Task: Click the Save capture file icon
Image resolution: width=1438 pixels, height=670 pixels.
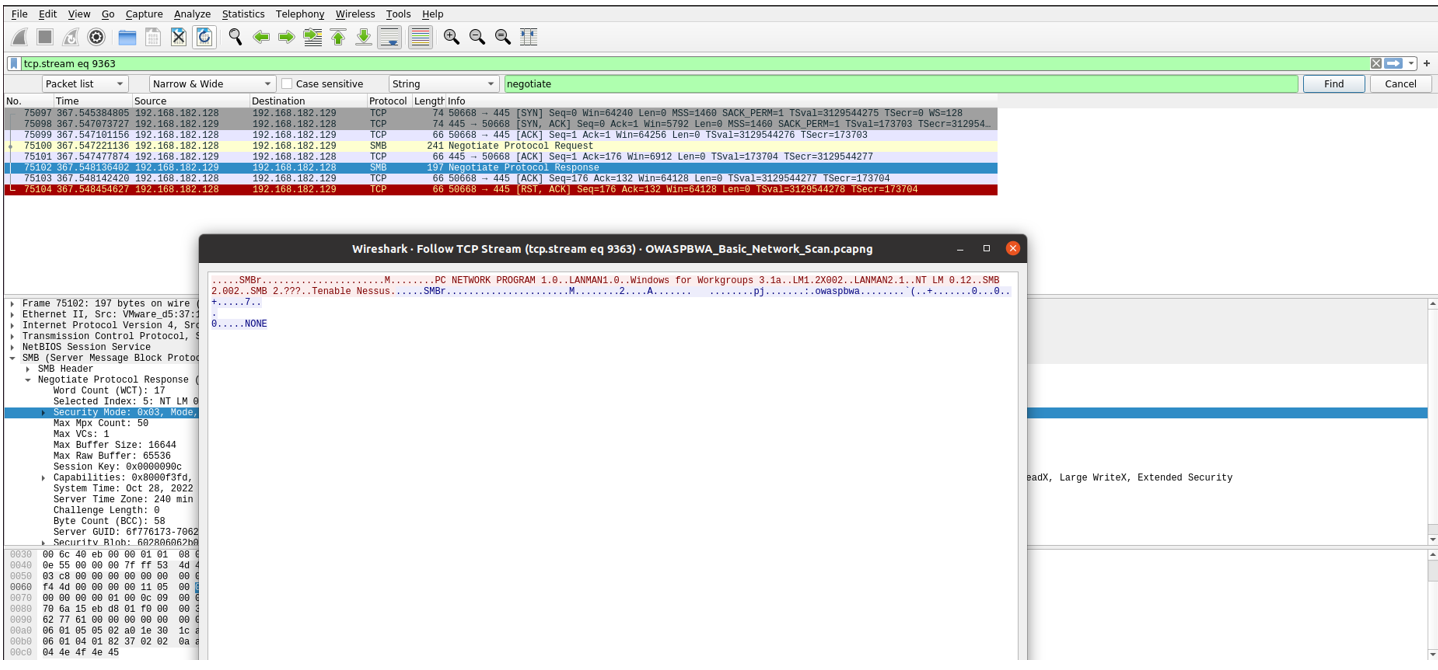Action: (x=153, y=37)
